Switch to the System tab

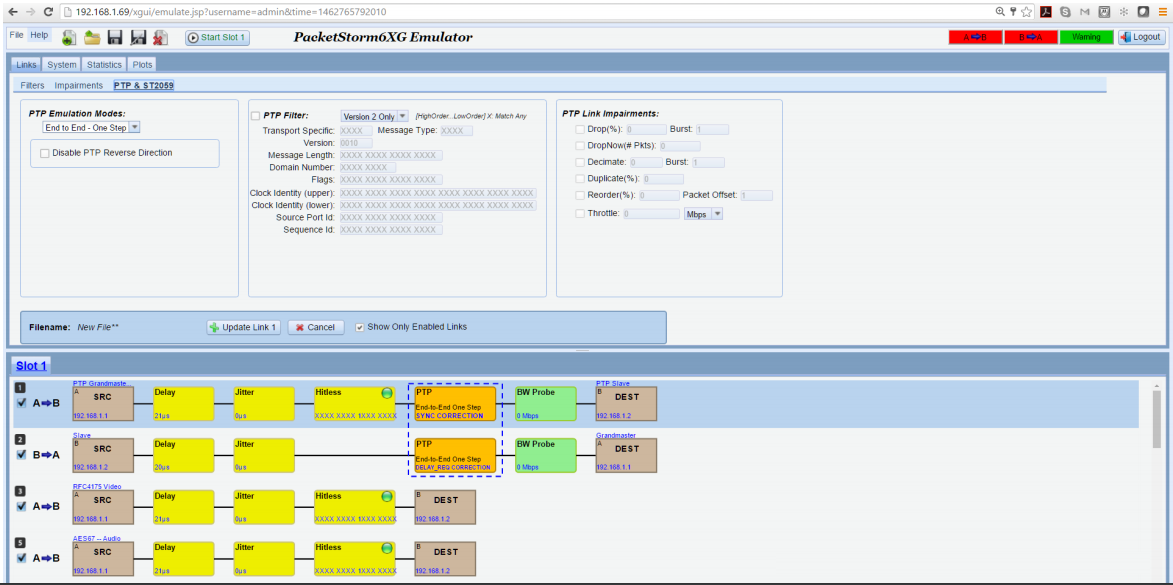pos(61,65)
